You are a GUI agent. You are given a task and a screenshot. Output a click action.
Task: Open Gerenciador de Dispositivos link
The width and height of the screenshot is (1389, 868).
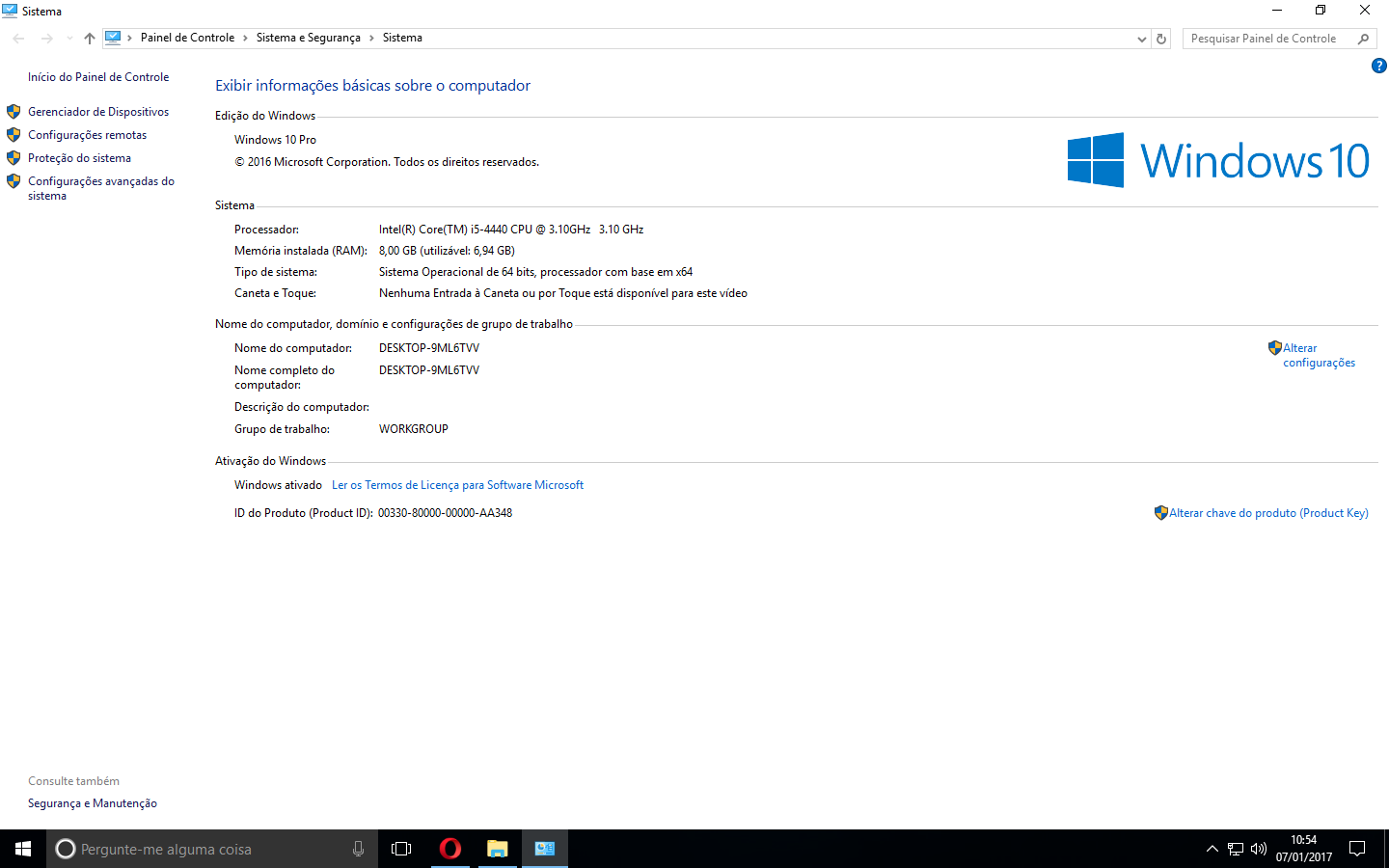point(98,112)
